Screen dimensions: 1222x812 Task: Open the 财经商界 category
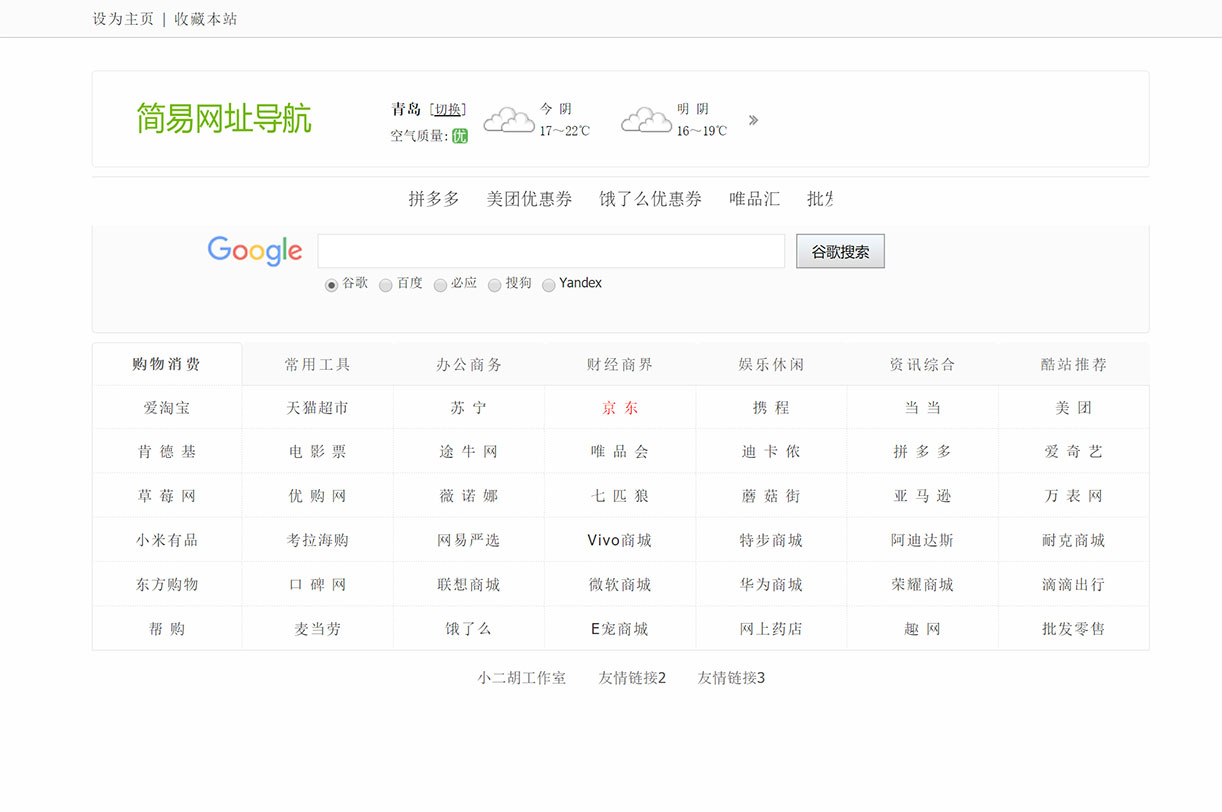620,363
